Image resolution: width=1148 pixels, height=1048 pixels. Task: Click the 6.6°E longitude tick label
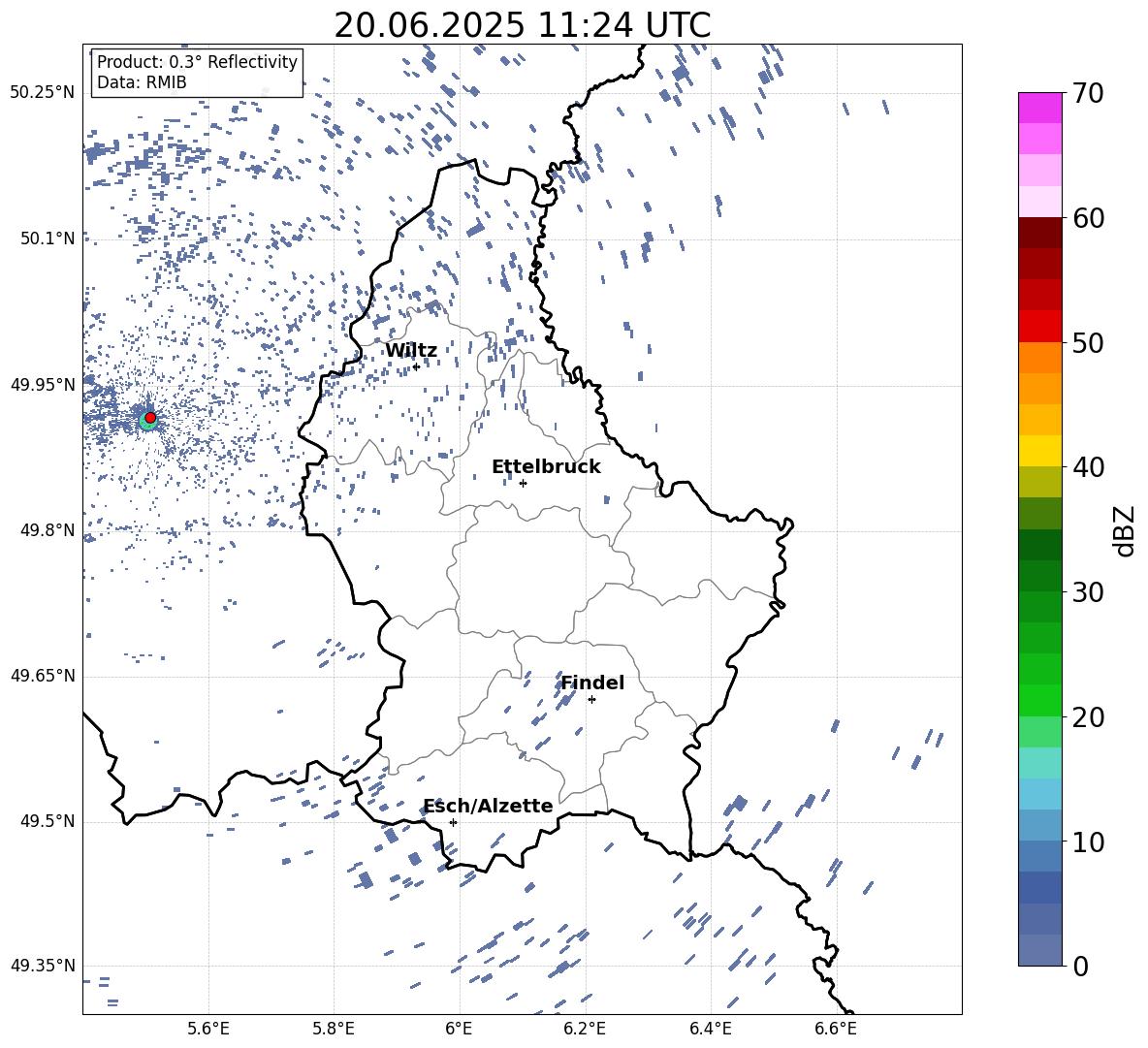(836, 1030)
